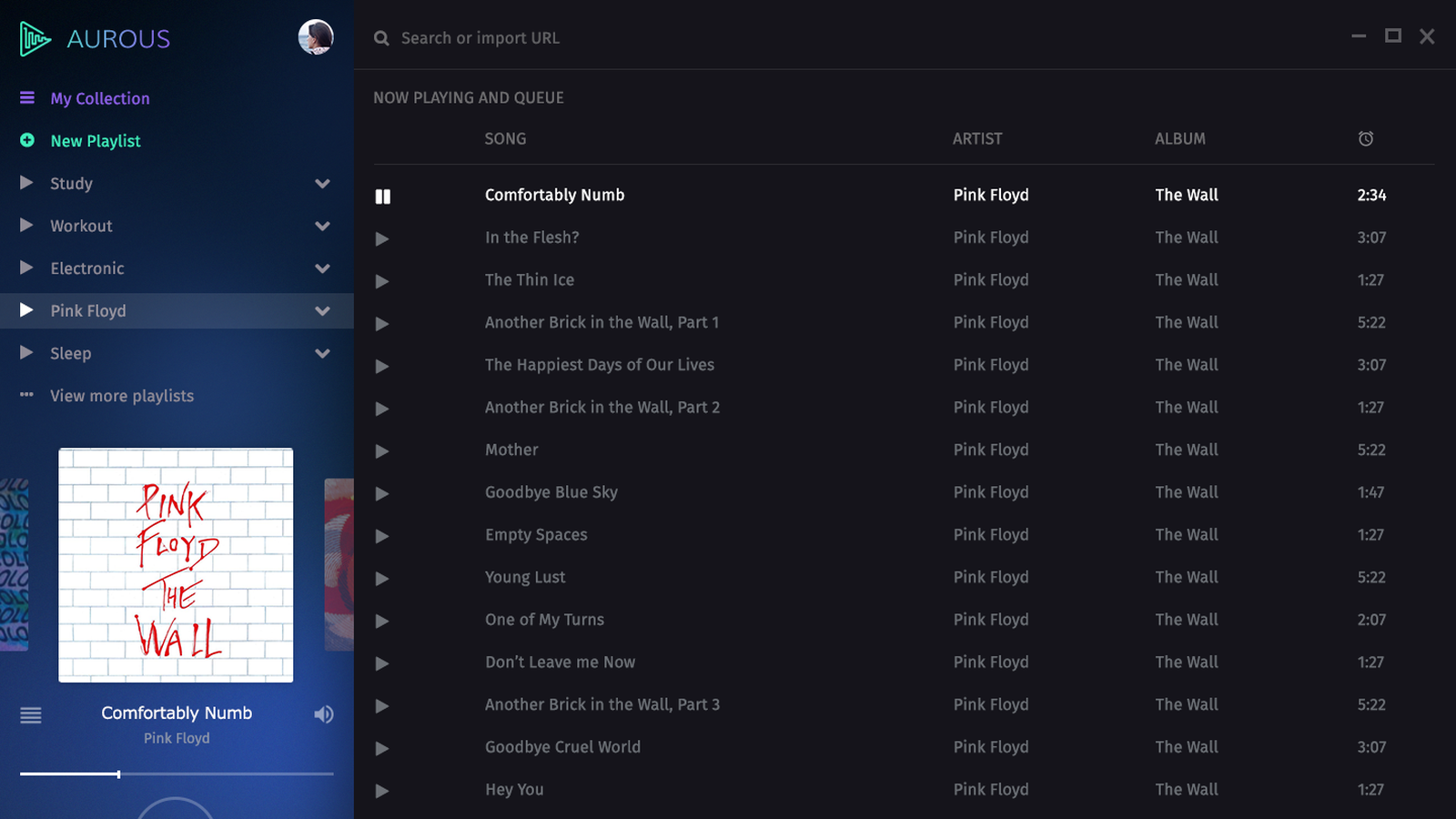Select the Sleep playlist label
1456x819 pixels.
(70, 353)
